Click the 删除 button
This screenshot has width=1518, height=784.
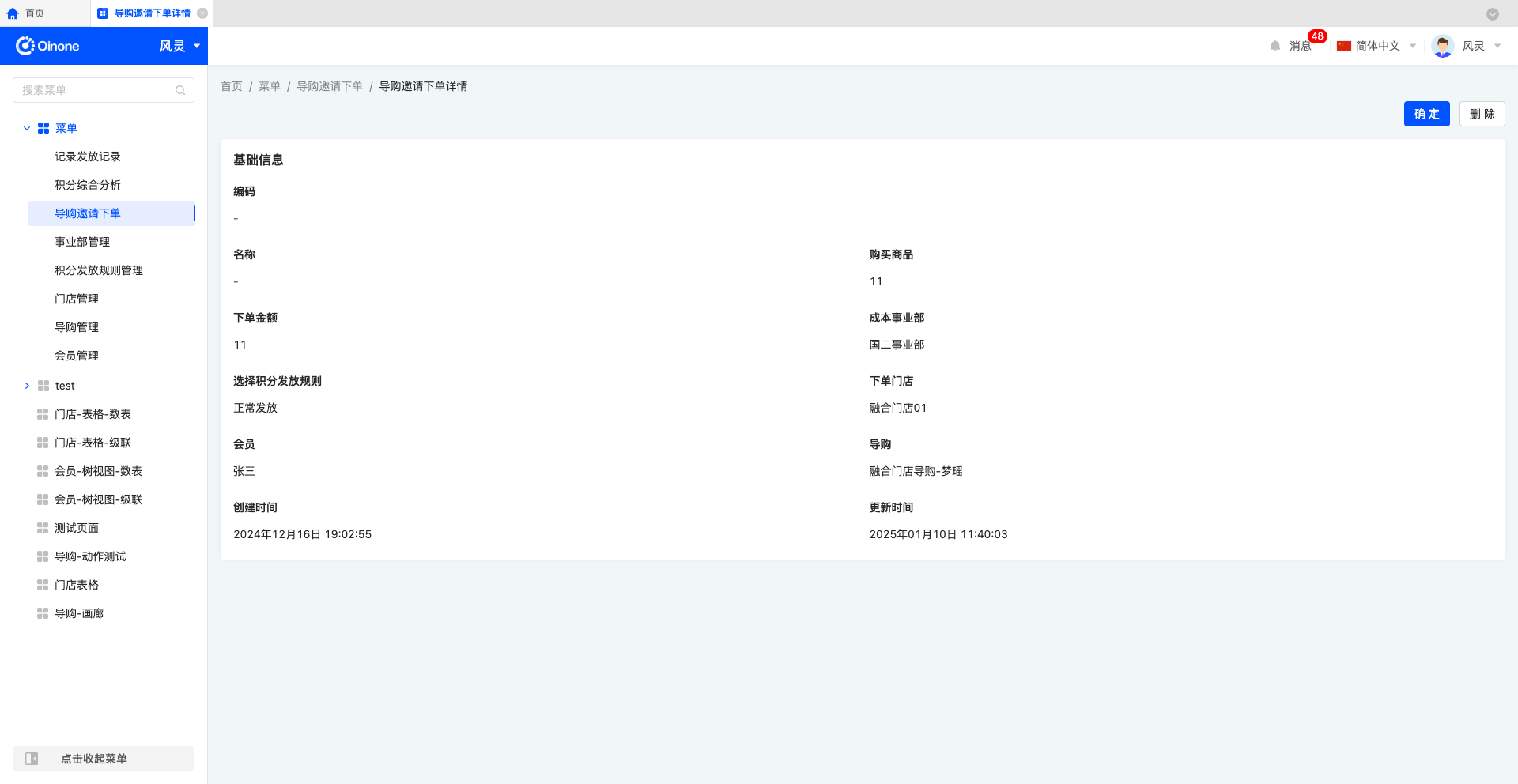[x=1482, y=114]
